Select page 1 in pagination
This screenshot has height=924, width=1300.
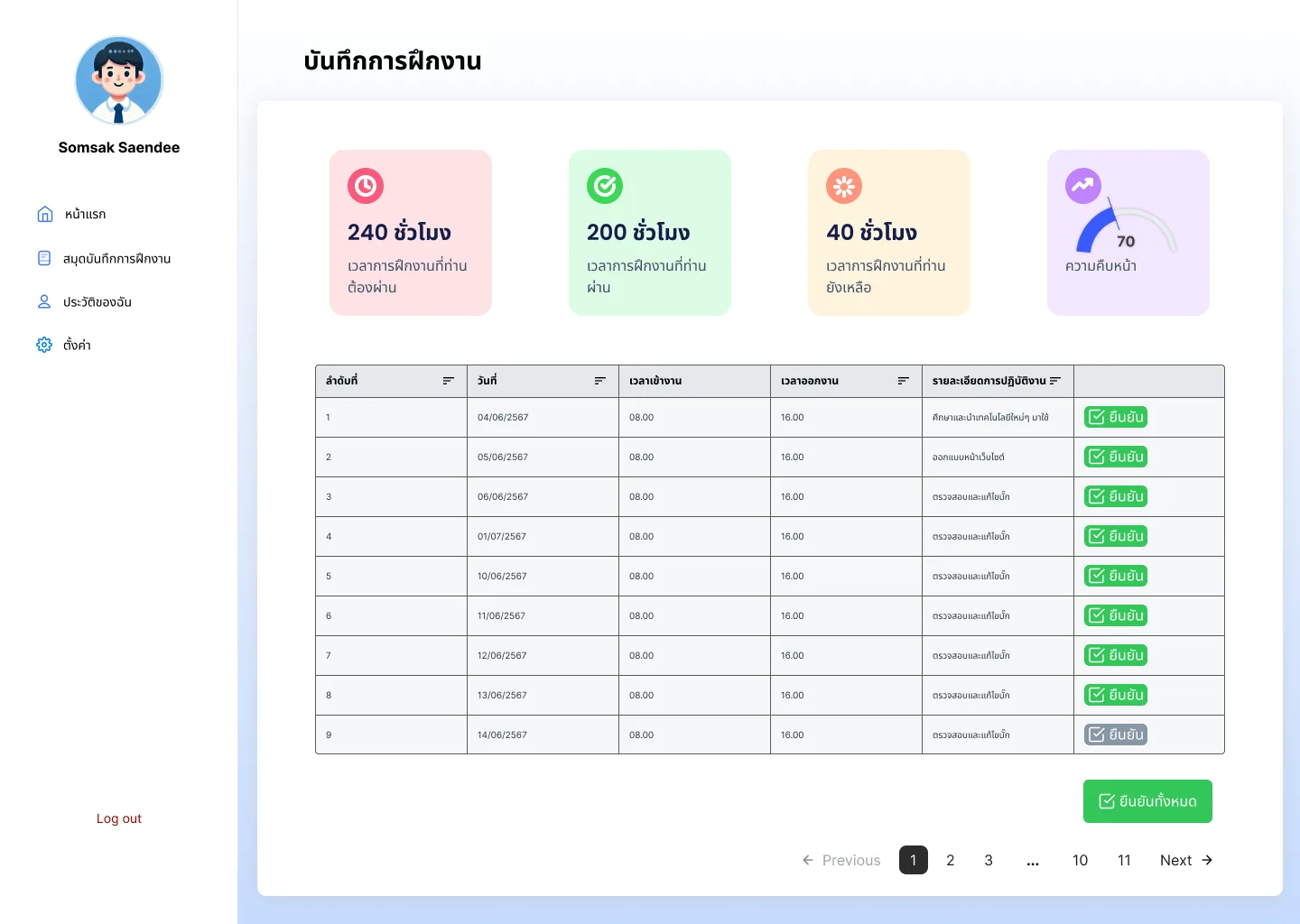tap(914, 860)
